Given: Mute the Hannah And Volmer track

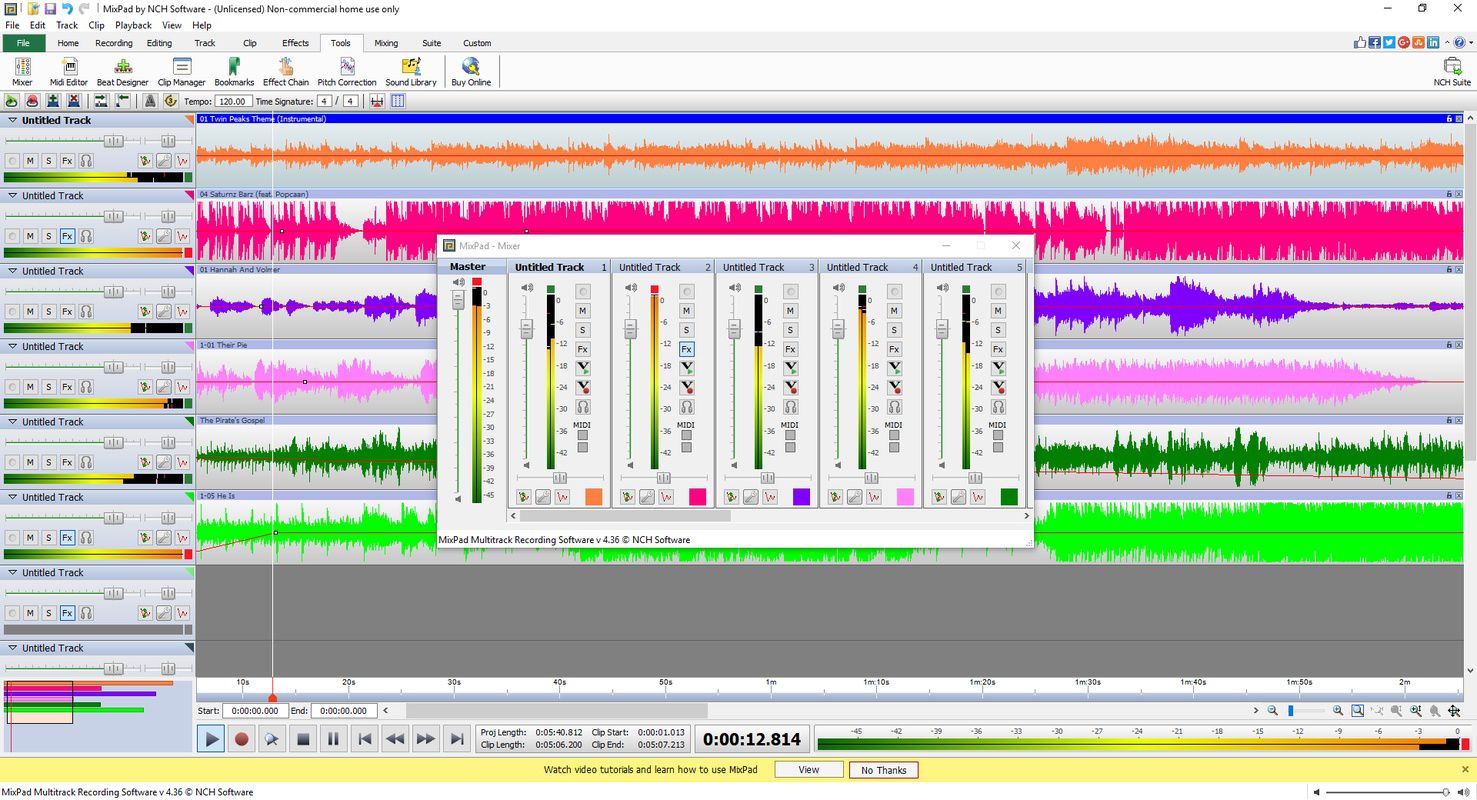Looking at the screenshot, I should (30, 311).
